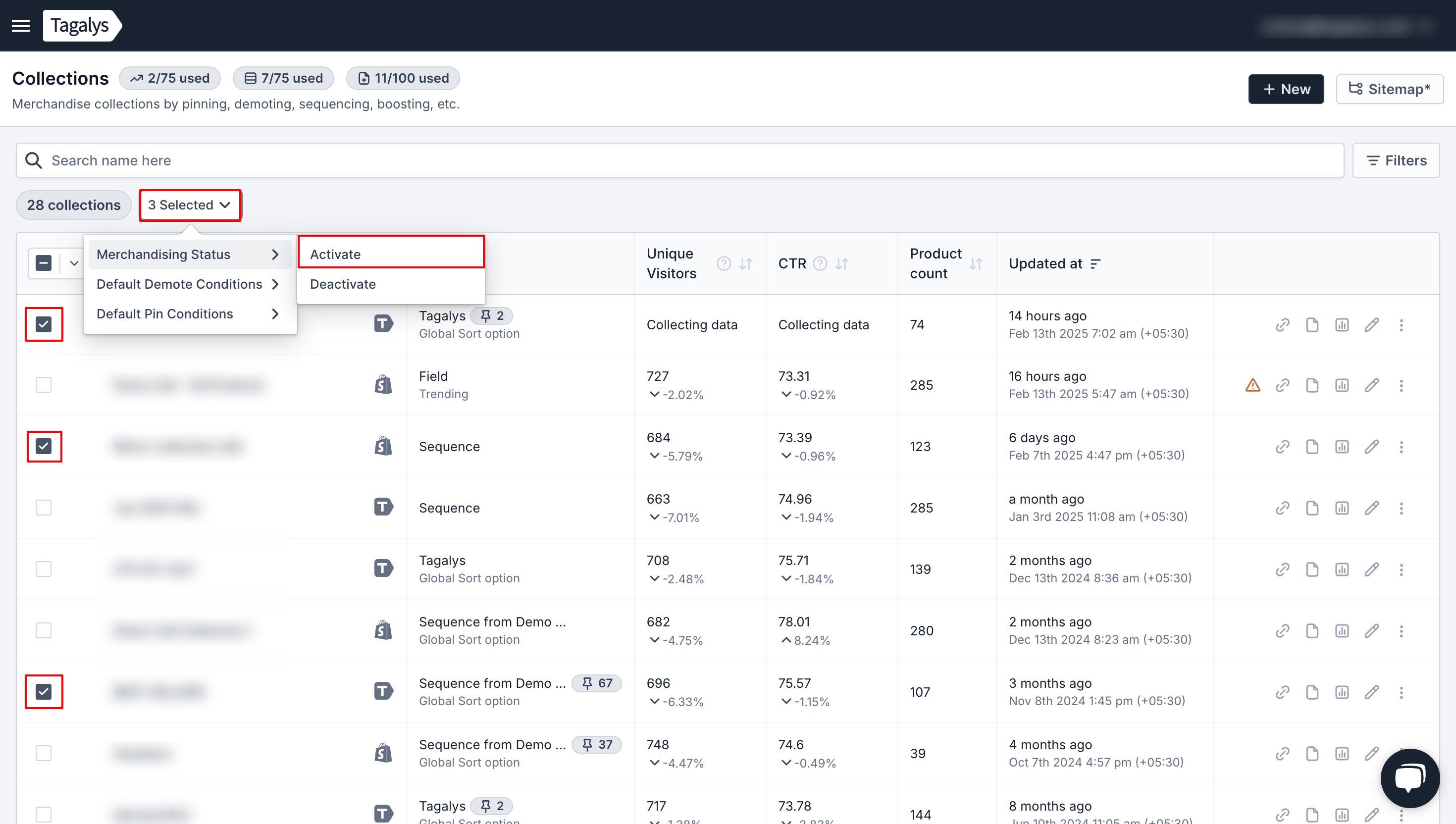This screenshot has width=1456, height=824.
Task: View analytics icon in 6 days ago row
Action: [x=1342, y=447]
